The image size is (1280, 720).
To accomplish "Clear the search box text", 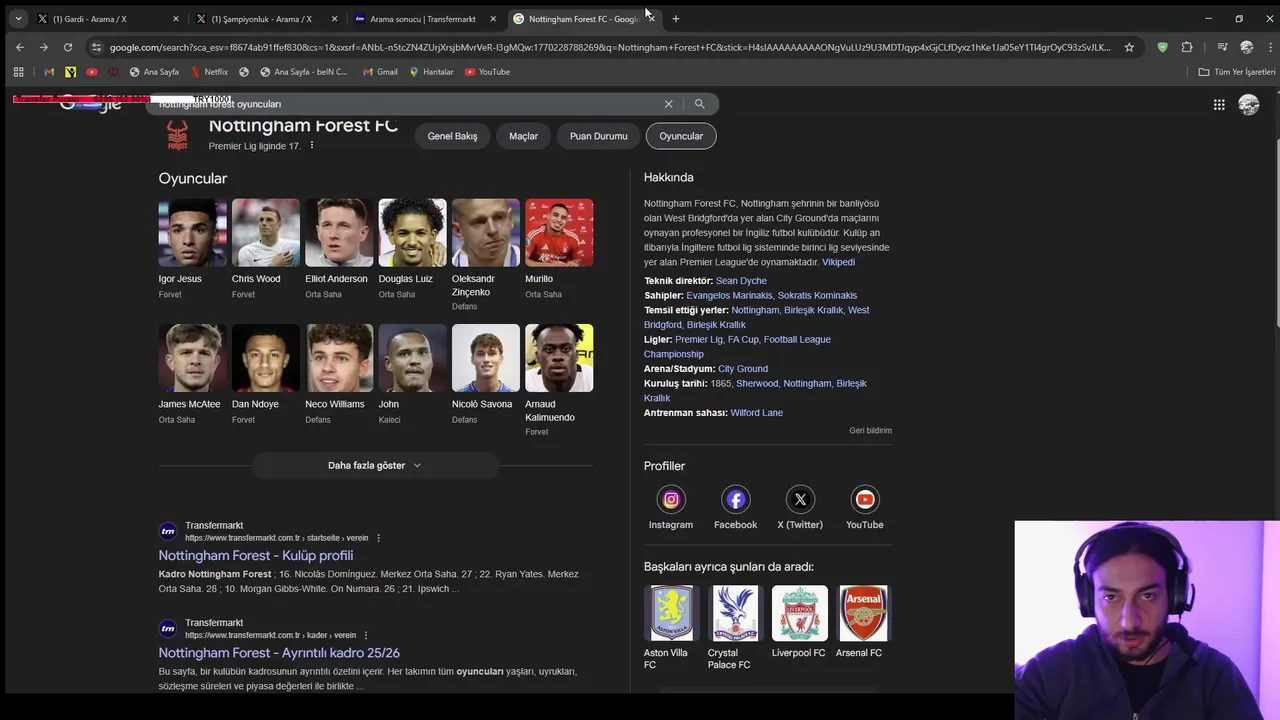I will [669, 104].
